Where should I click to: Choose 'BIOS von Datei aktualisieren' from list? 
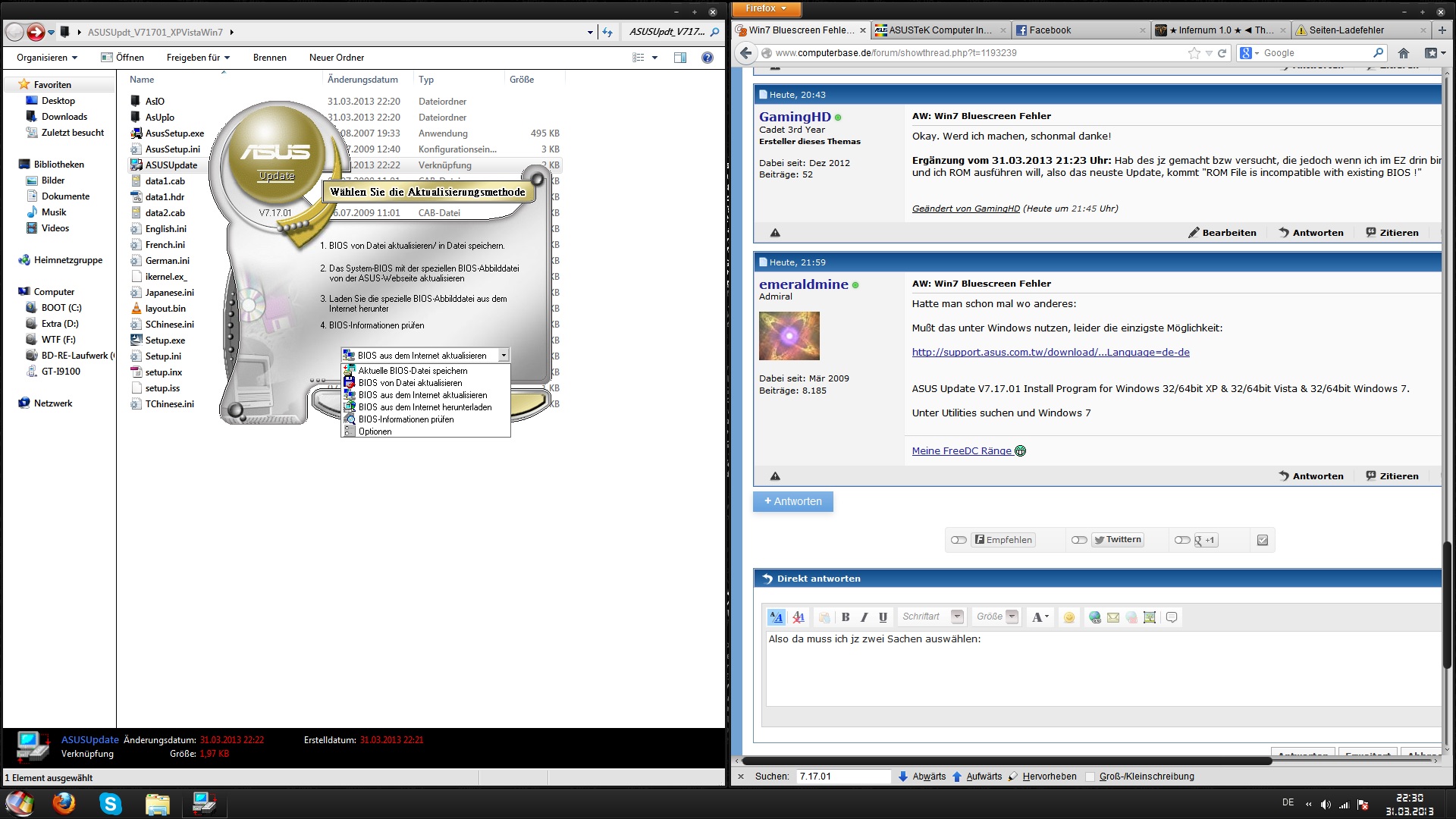click(410, 383)
